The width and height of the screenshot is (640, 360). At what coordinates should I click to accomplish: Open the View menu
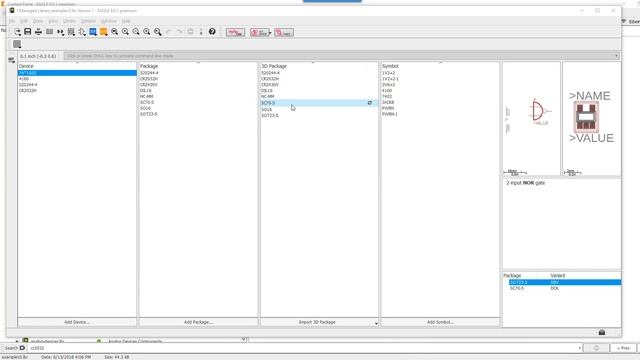tap(53, 21)
